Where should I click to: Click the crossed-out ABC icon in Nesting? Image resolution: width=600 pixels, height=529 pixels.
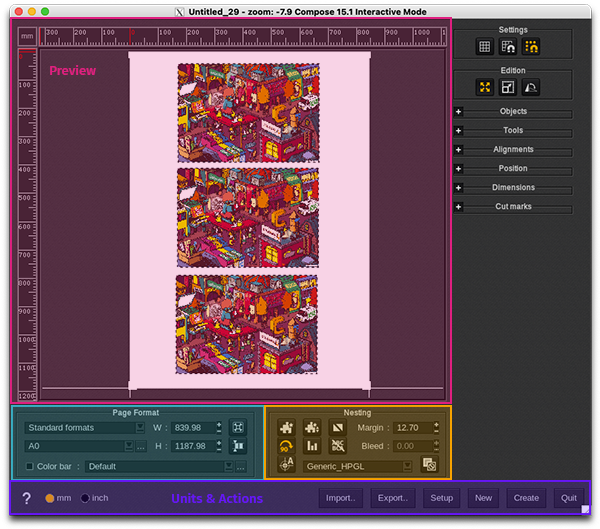point(338,446)
